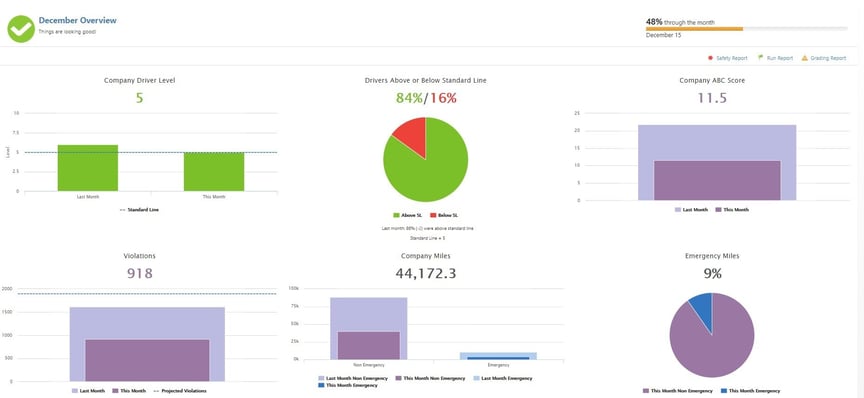Click the Things are looking good subtitle
The image size is (864, 398).
[x=67, y=32]
